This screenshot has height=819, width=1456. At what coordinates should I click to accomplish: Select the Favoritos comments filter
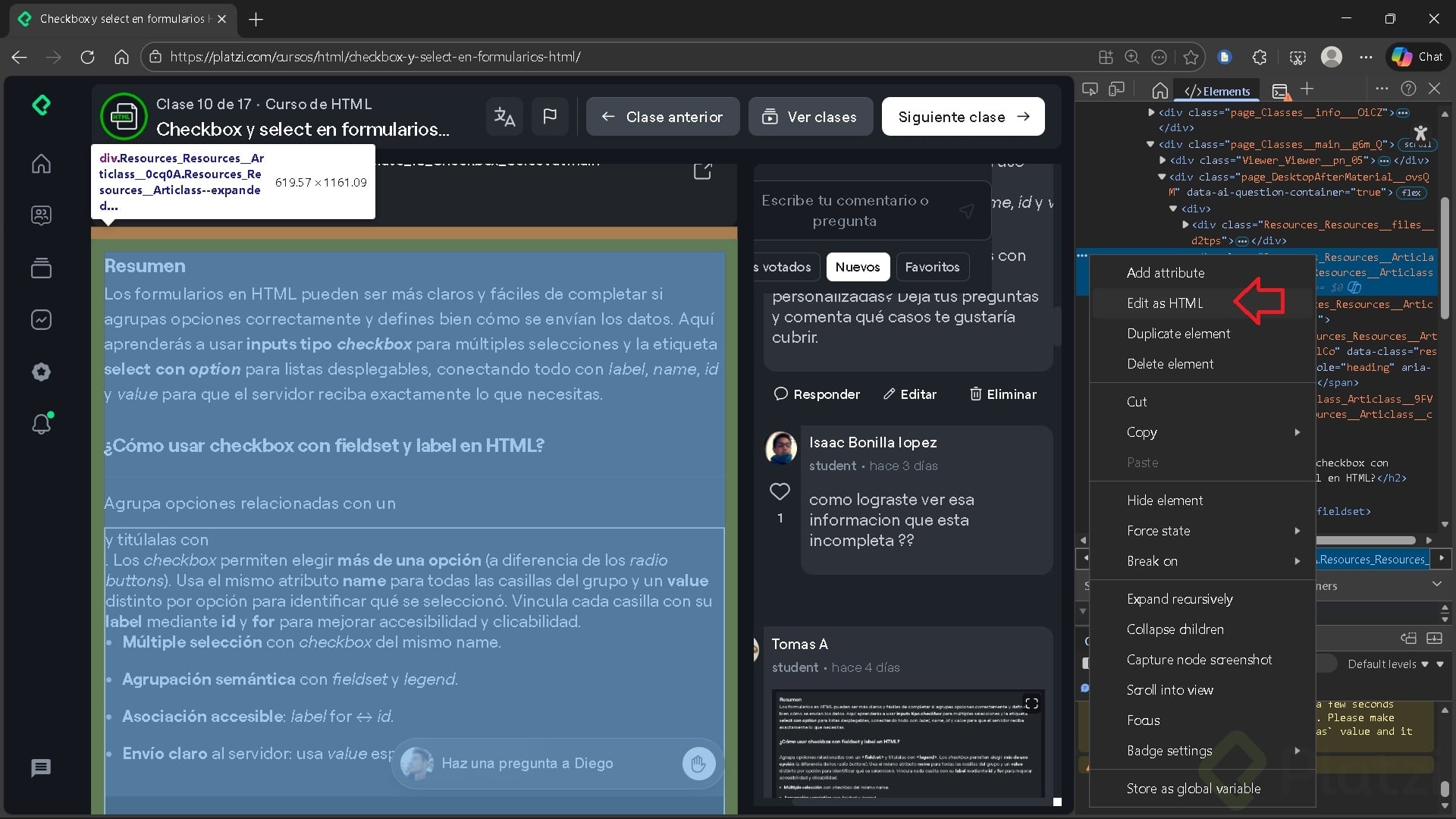[x=932, y=267]
